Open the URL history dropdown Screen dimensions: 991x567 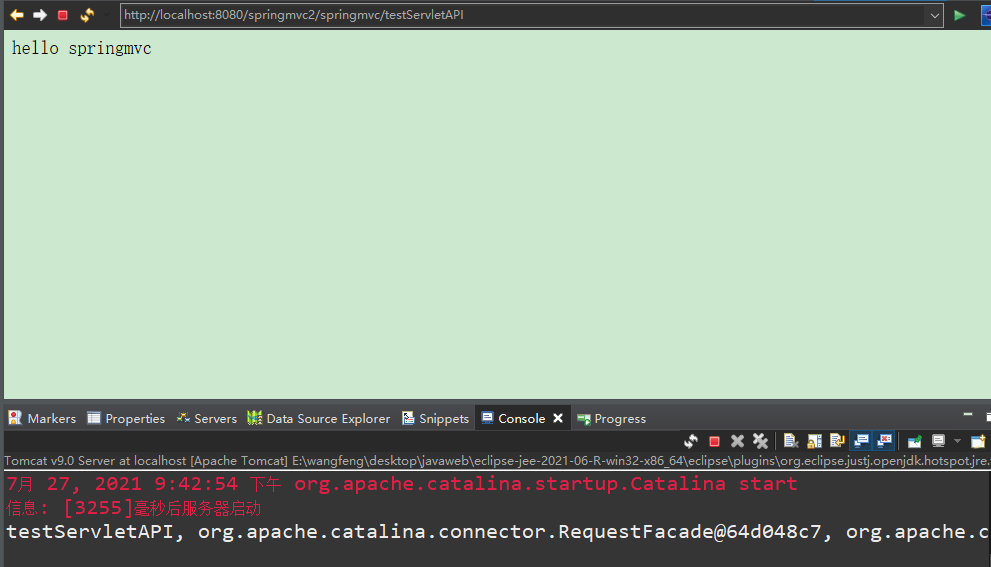(x=934, y=15)
